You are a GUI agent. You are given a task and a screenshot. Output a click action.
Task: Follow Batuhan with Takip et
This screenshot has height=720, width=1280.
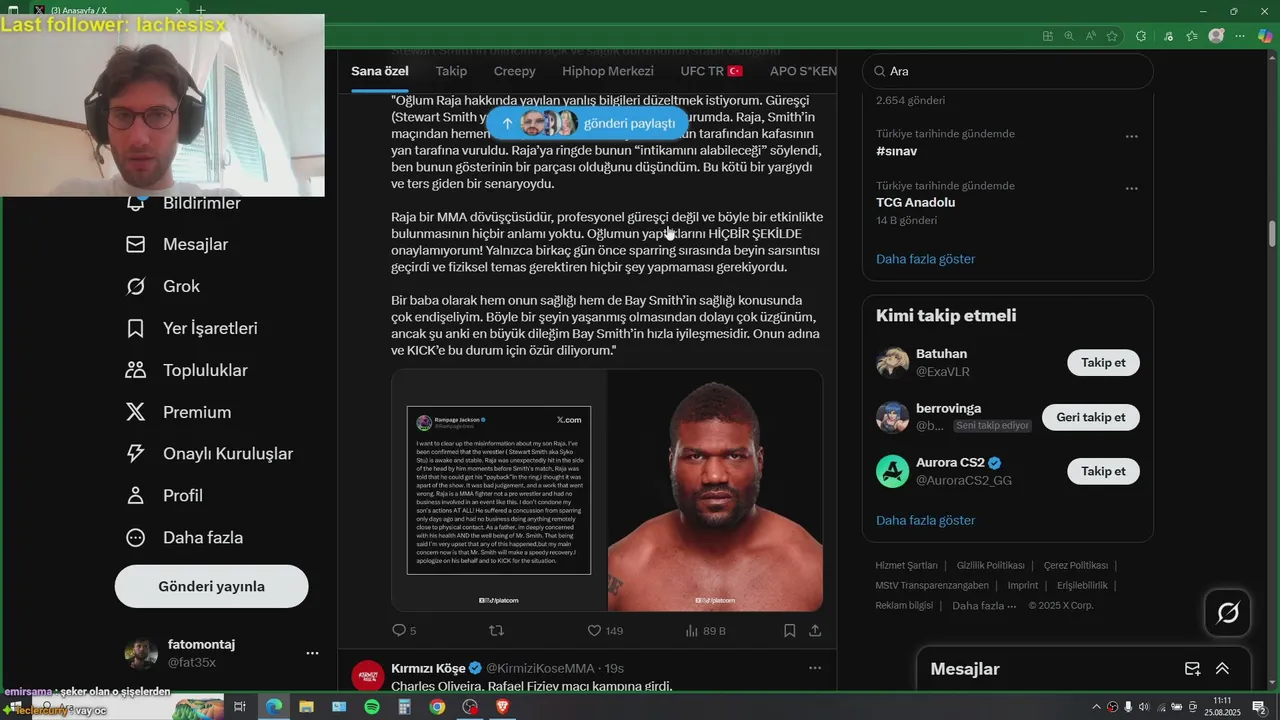(1103, 363)
